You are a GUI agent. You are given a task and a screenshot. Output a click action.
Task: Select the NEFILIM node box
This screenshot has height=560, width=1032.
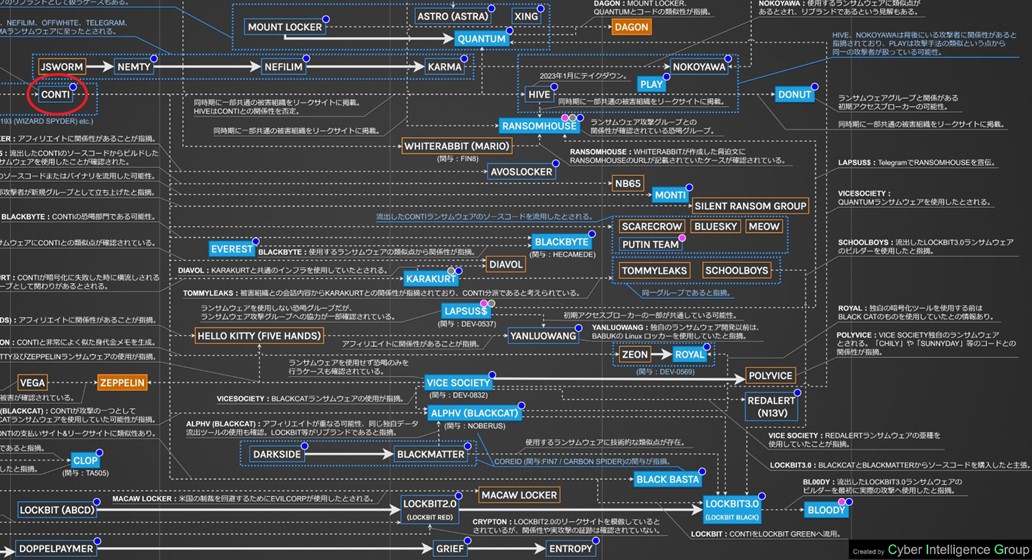[284, 66]
